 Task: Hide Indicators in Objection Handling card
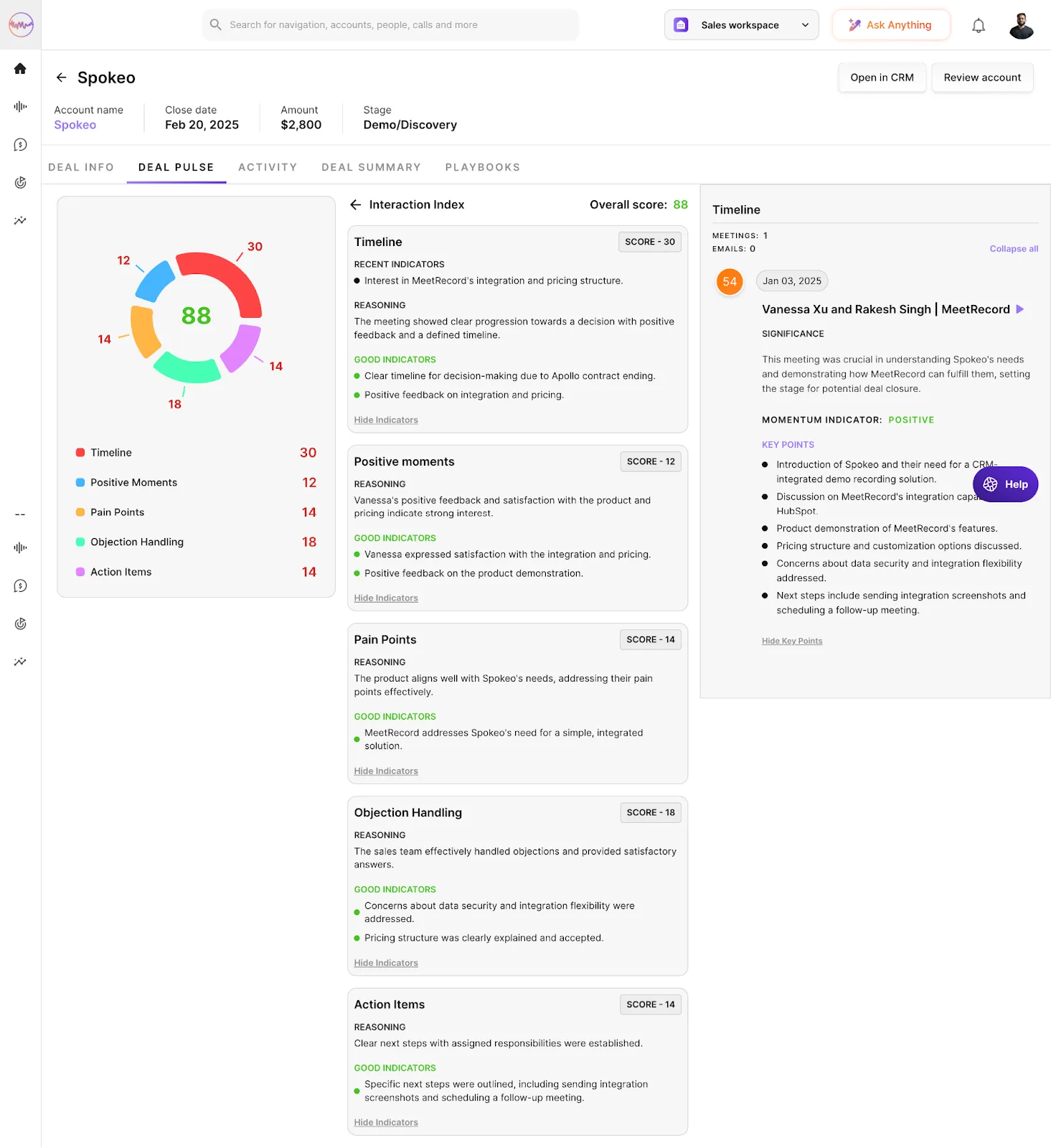point(386,963)
